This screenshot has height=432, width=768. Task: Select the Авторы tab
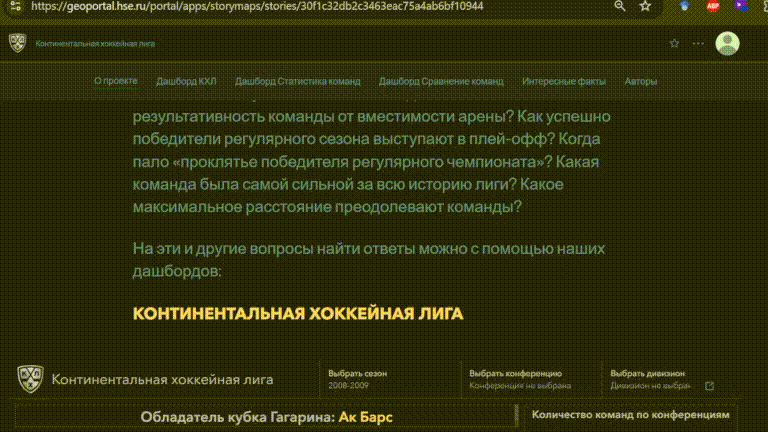pyautogui.click(x=641, y=82)
